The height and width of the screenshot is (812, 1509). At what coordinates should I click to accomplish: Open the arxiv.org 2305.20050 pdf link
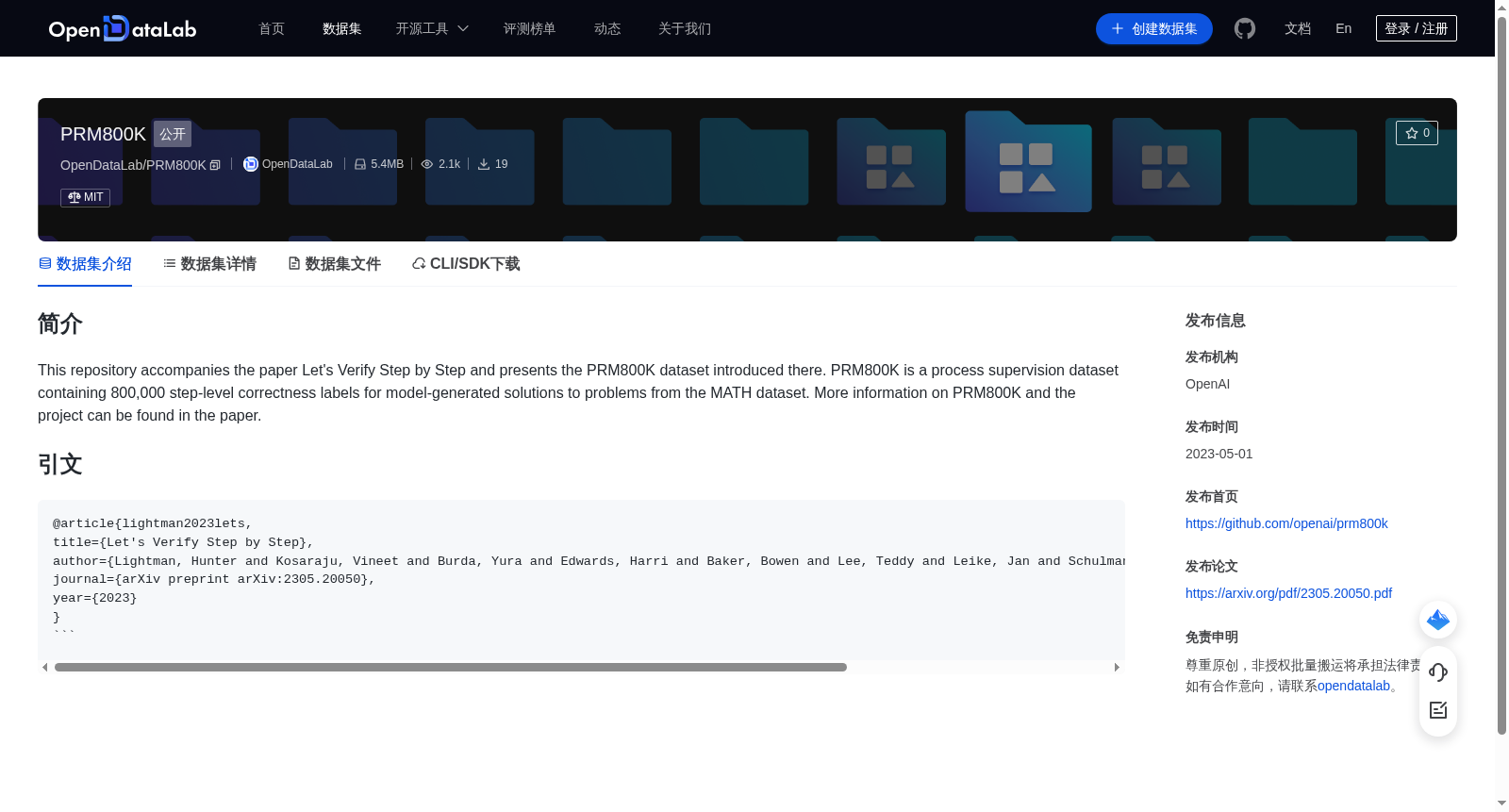[x=1288, y=593]
